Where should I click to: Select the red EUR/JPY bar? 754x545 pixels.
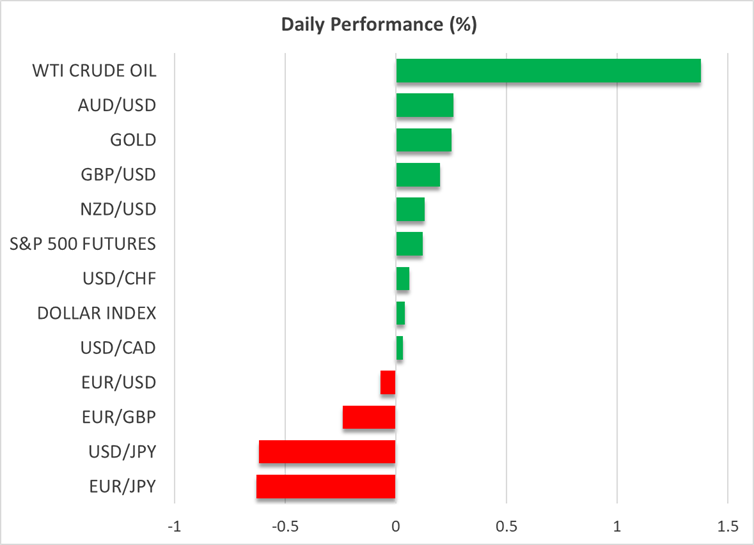click(326, 487)
